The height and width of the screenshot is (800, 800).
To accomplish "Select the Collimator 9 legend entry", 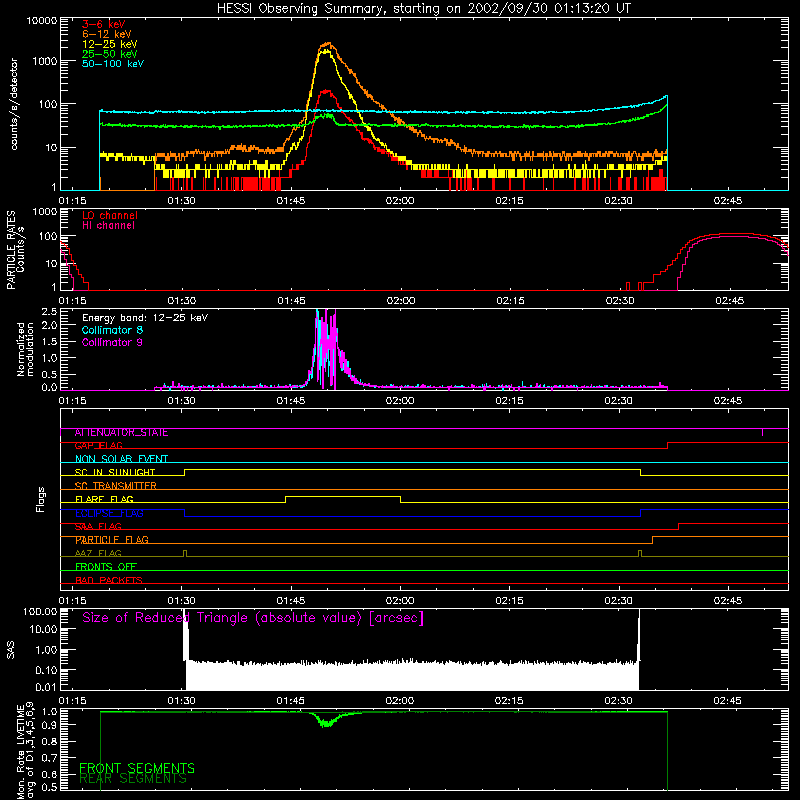I will [112, 342].
